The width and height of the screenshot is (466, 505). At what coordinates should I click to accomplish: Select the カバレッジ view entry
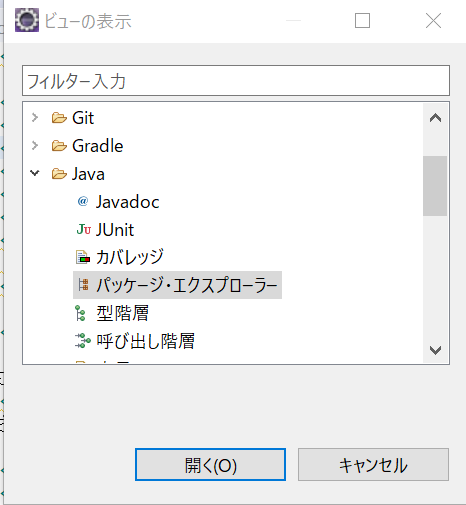130,257
